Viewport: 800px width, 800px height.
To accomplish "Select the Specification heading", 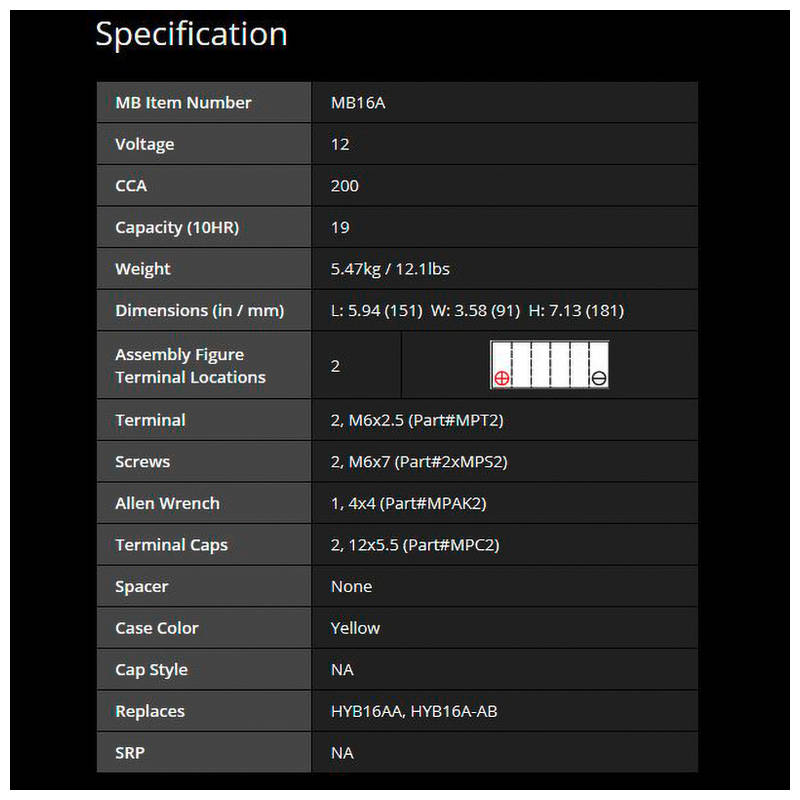I will coord(191,34).
